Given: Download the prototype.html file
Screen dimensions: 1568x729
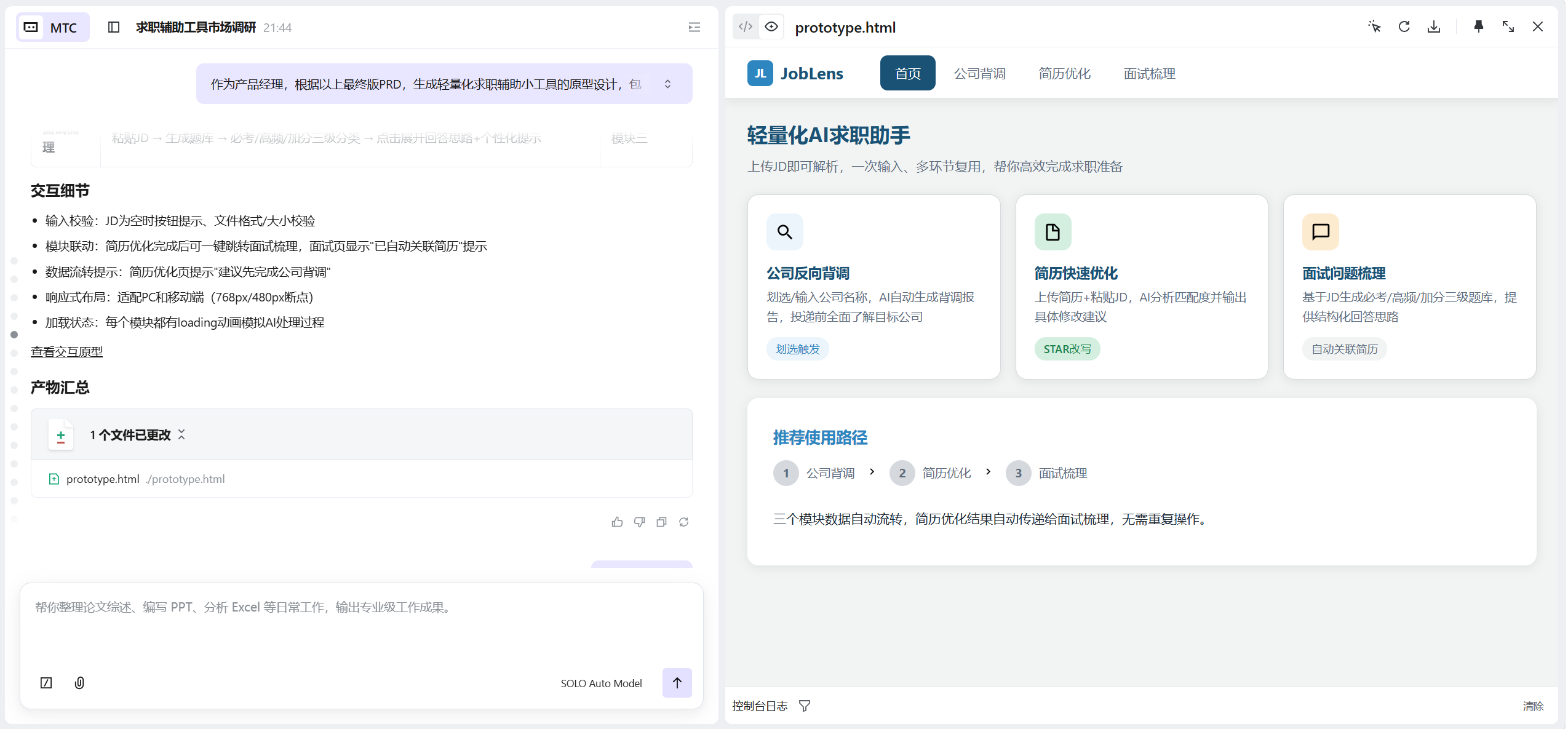Looking at the screenshot, I should pyautogui.click(x=1433, y=26).
